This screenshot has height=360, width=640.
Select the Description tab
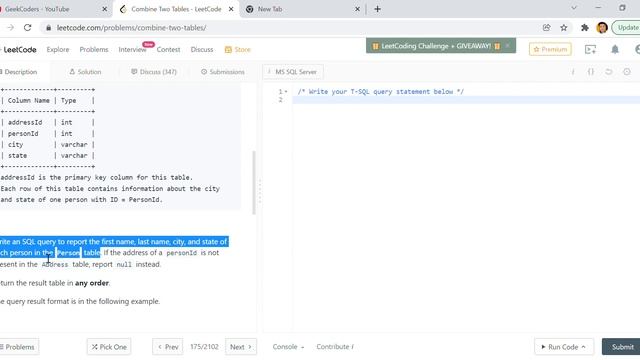point(19,72)
